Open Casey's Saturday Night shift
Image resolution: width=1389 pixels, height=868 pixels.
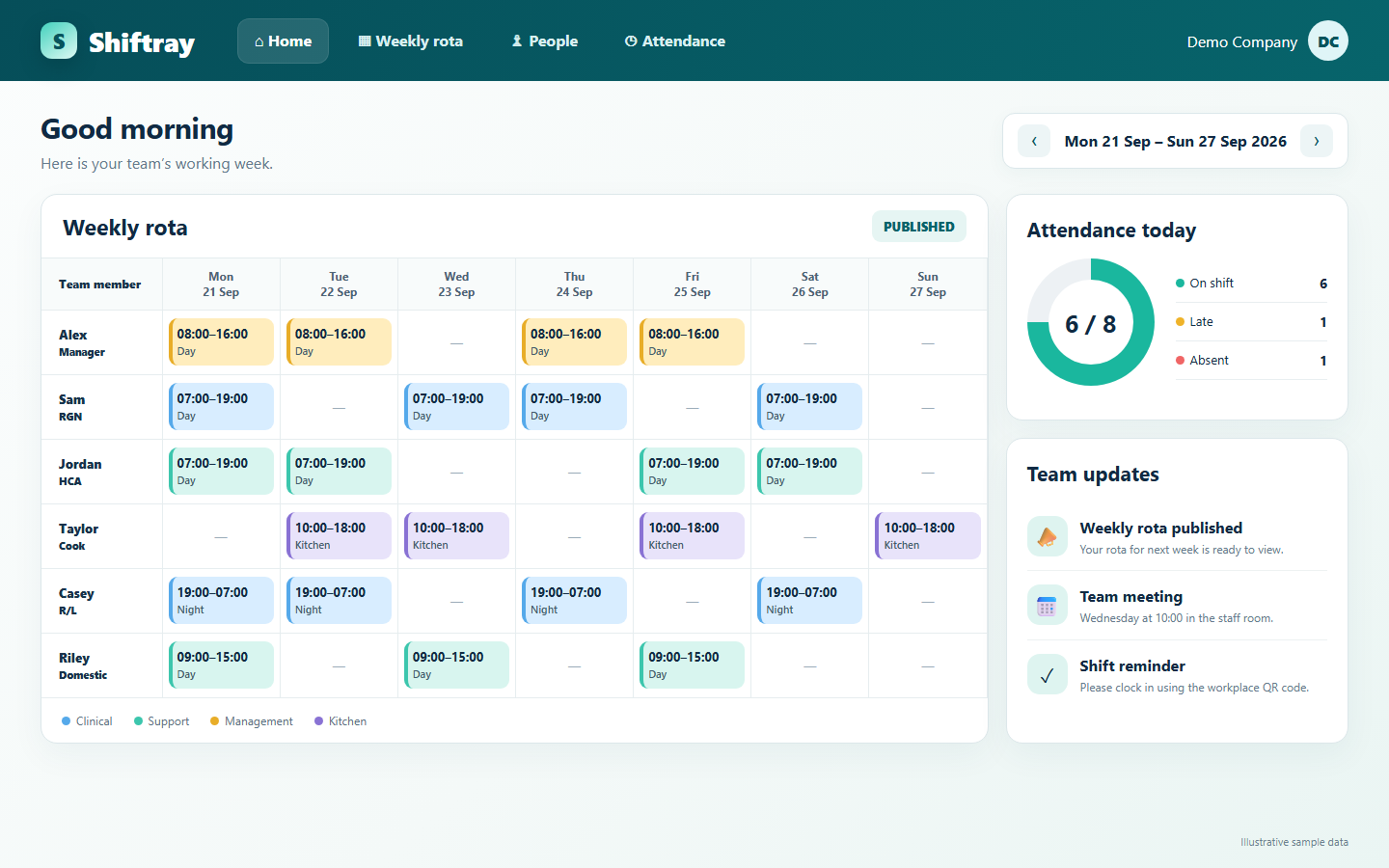click(809, 601)
